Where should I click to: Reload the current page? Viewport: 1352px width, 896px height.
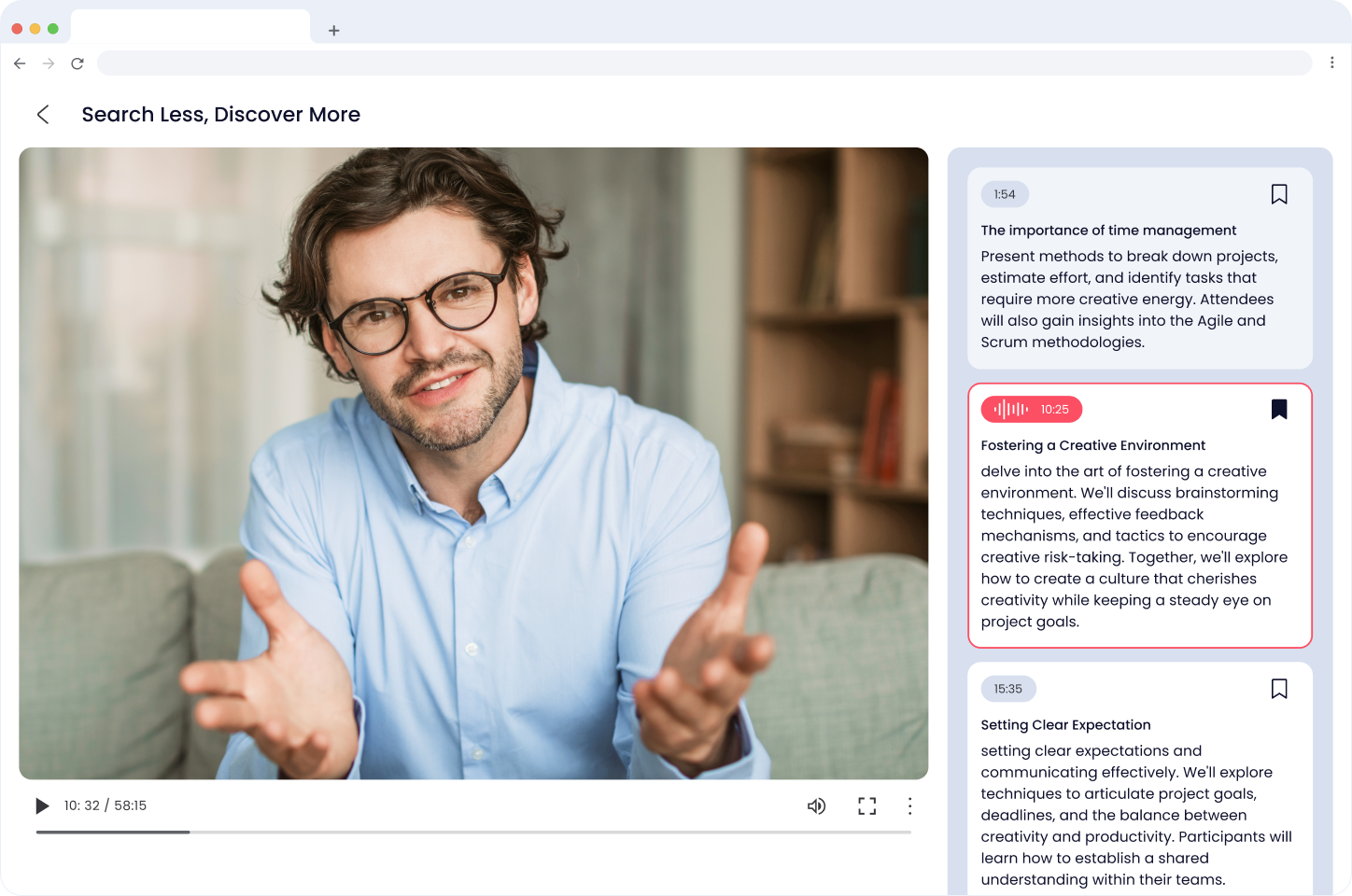point(77,63)
